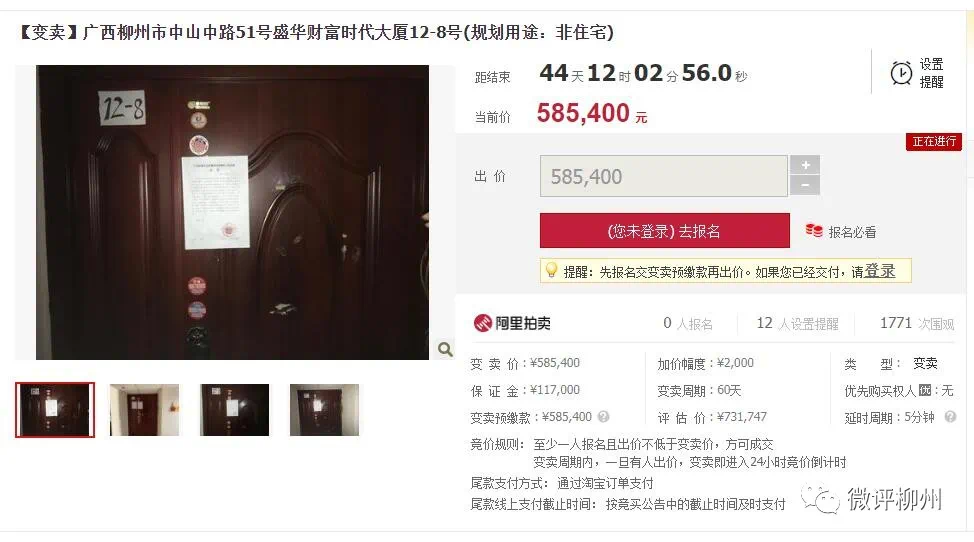
Task: Open the 报名必看 link
Action: 852,232
